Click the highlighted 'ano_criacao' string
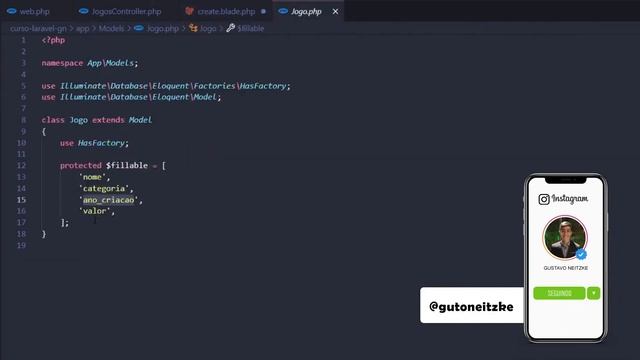The width and height of the screenshot is (640, 360). (x=109, y=200)
